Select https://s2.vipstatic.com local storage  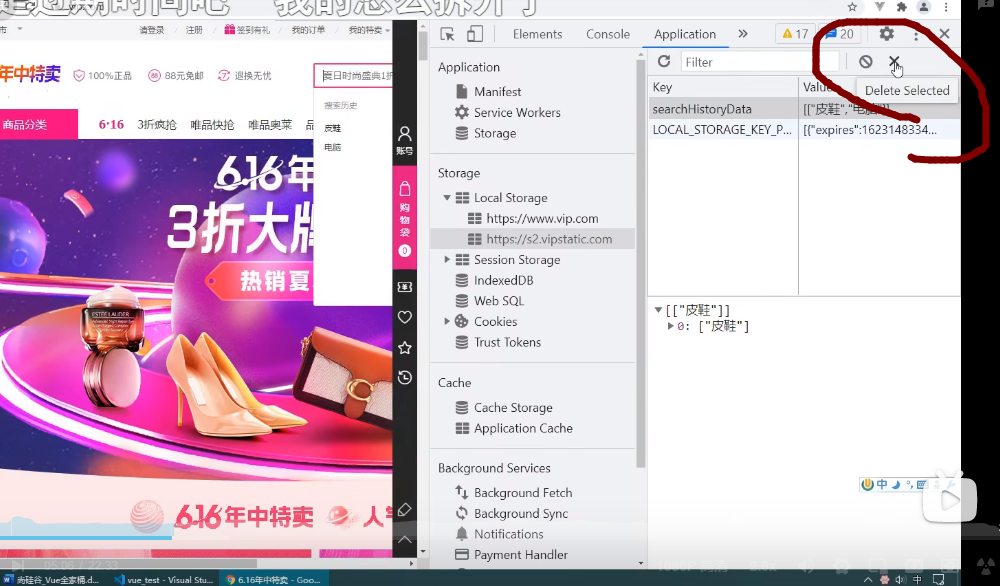click(x=533, y=239)
